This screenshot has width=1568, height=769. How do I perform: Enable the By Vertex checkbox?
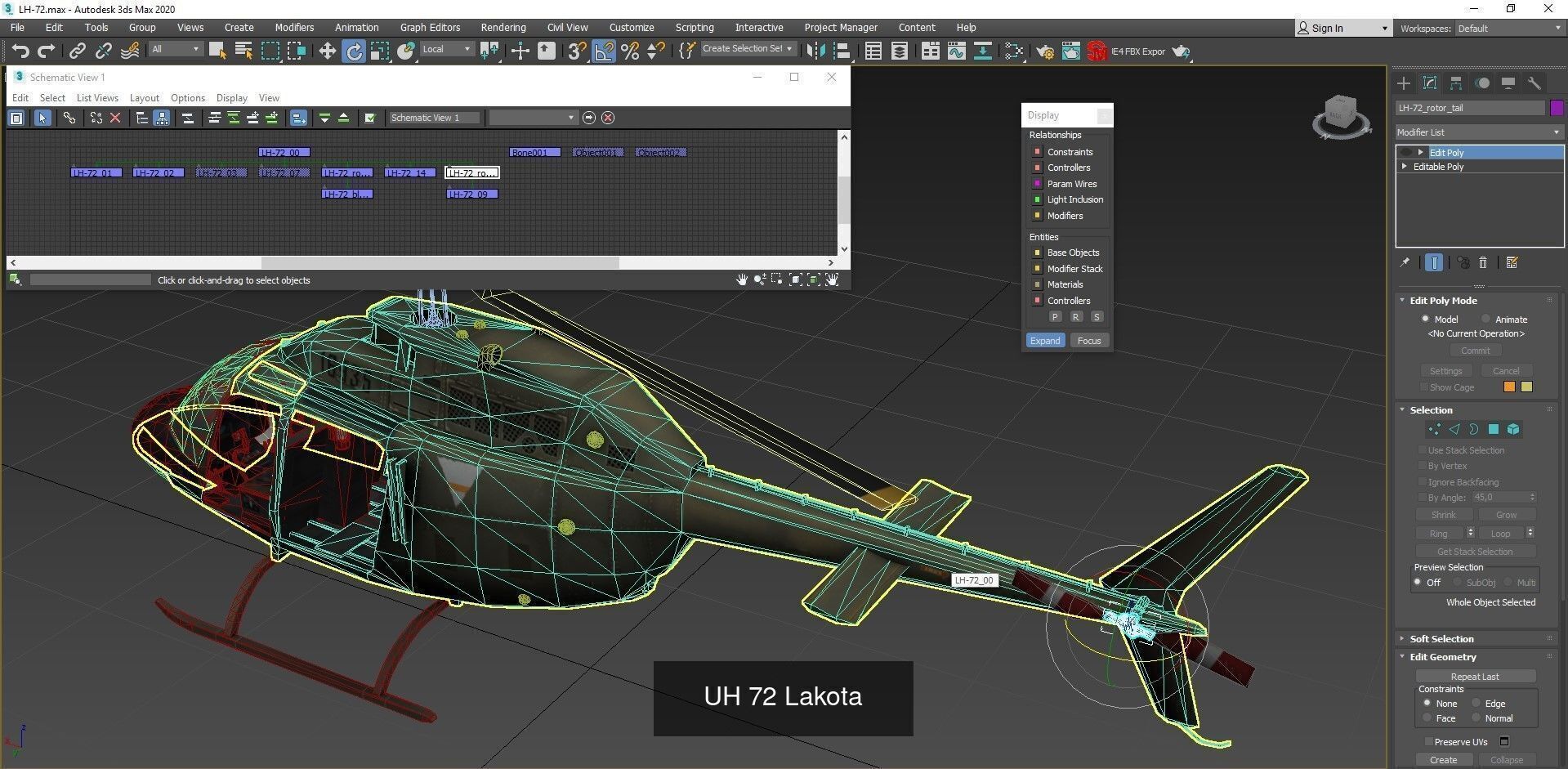tap(1423, 466)
